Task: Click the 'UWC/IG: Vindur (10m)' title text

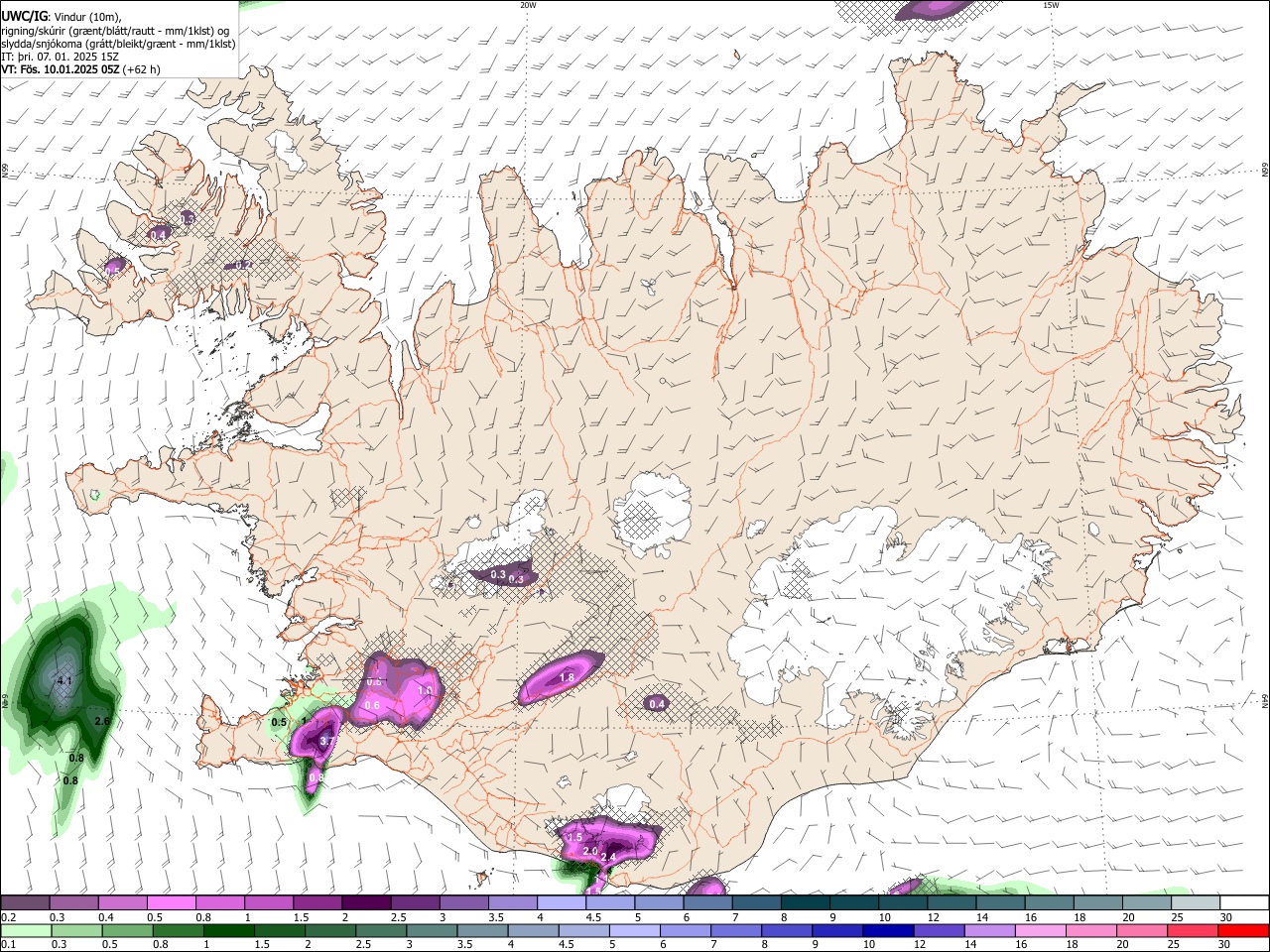Action: point(61,17)
